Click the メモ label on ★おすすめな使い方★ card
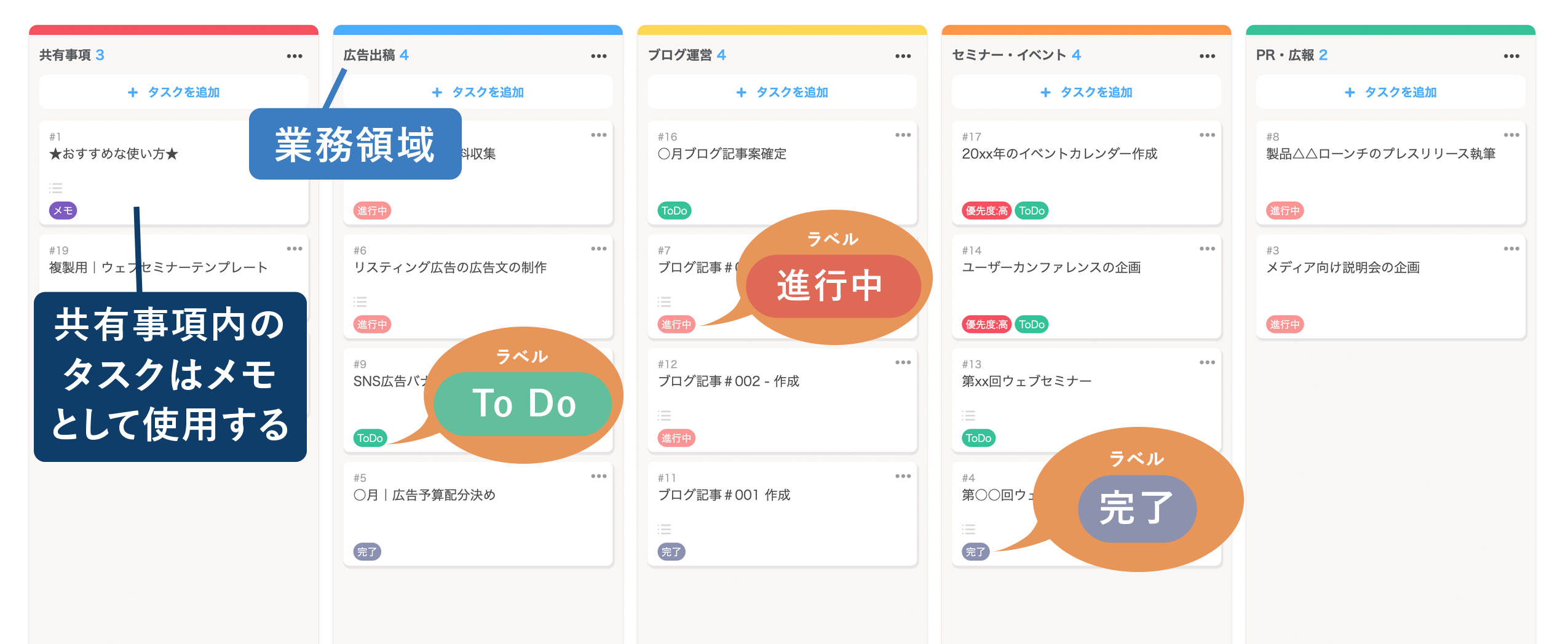 point(63,211)
